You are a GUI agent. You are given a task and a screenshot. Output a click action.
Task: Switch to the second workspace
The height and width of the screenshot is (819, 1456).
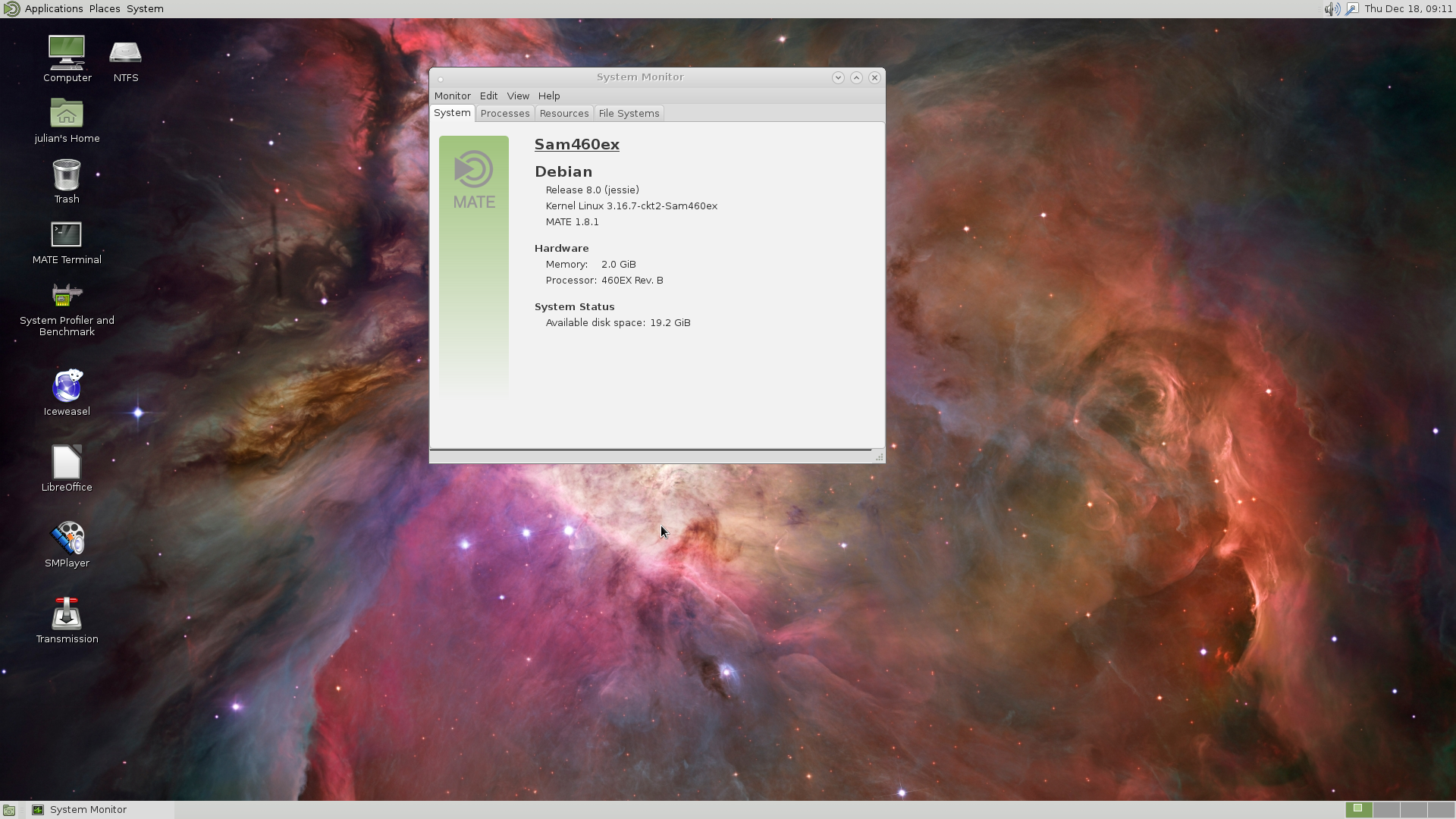[1386, 810]
